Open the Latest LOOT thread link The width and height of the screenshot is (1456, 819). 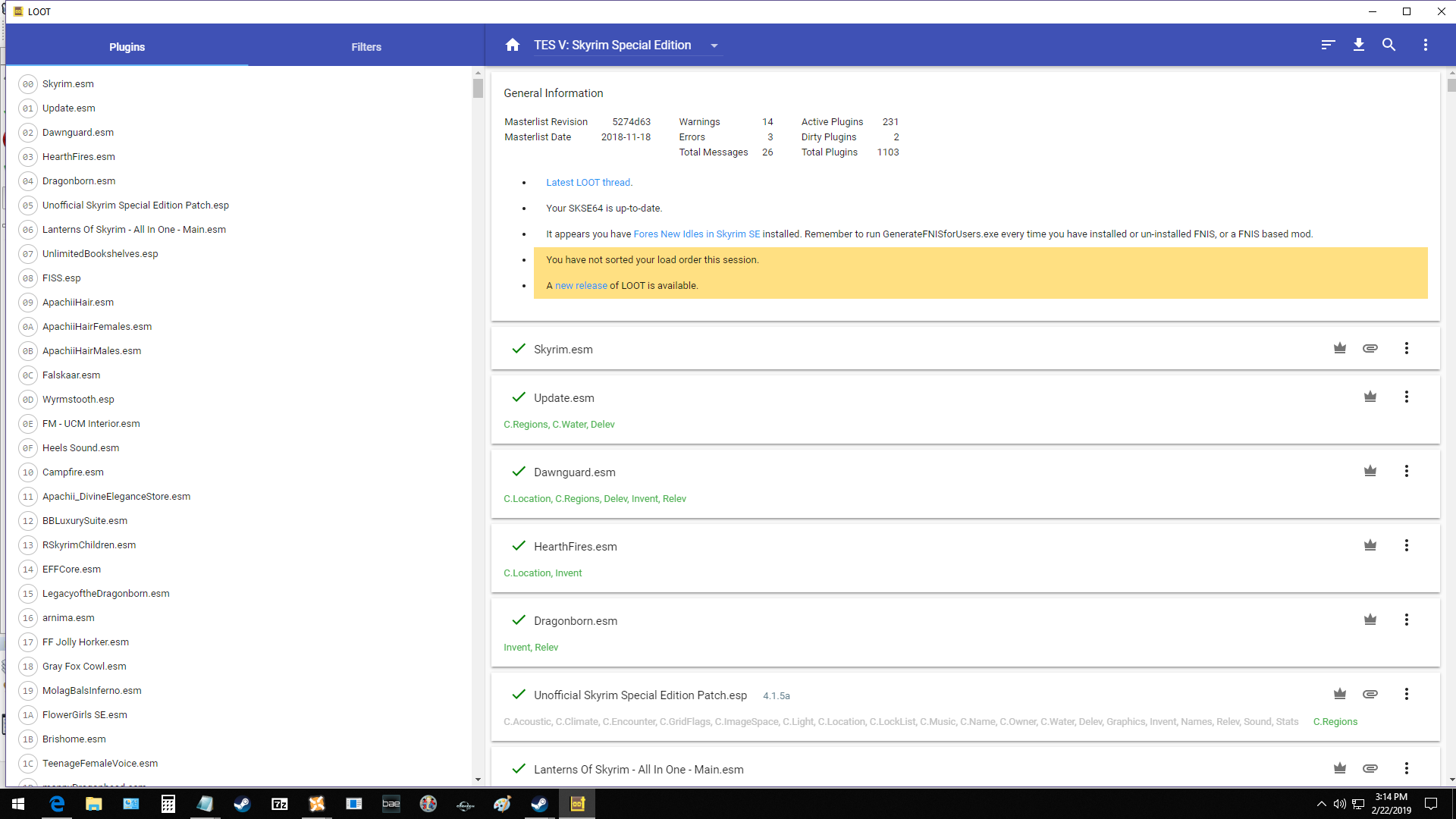[x=588, y=183]
